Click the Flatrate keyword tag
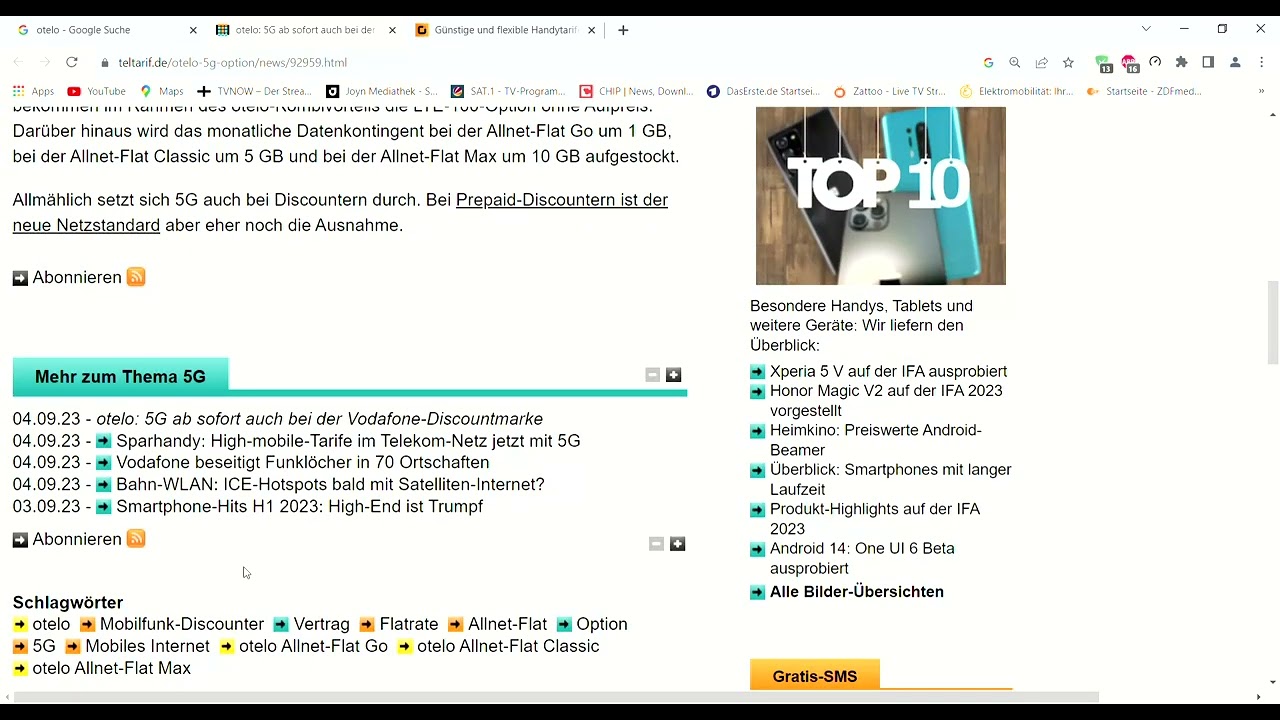 (x=409, y=624)
